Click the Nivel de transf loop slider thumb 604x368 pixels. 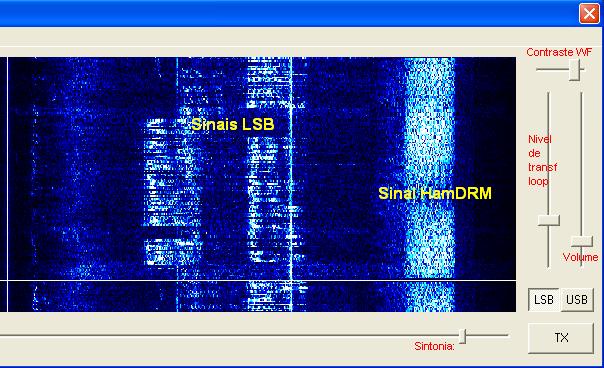(x=549, y=220)
